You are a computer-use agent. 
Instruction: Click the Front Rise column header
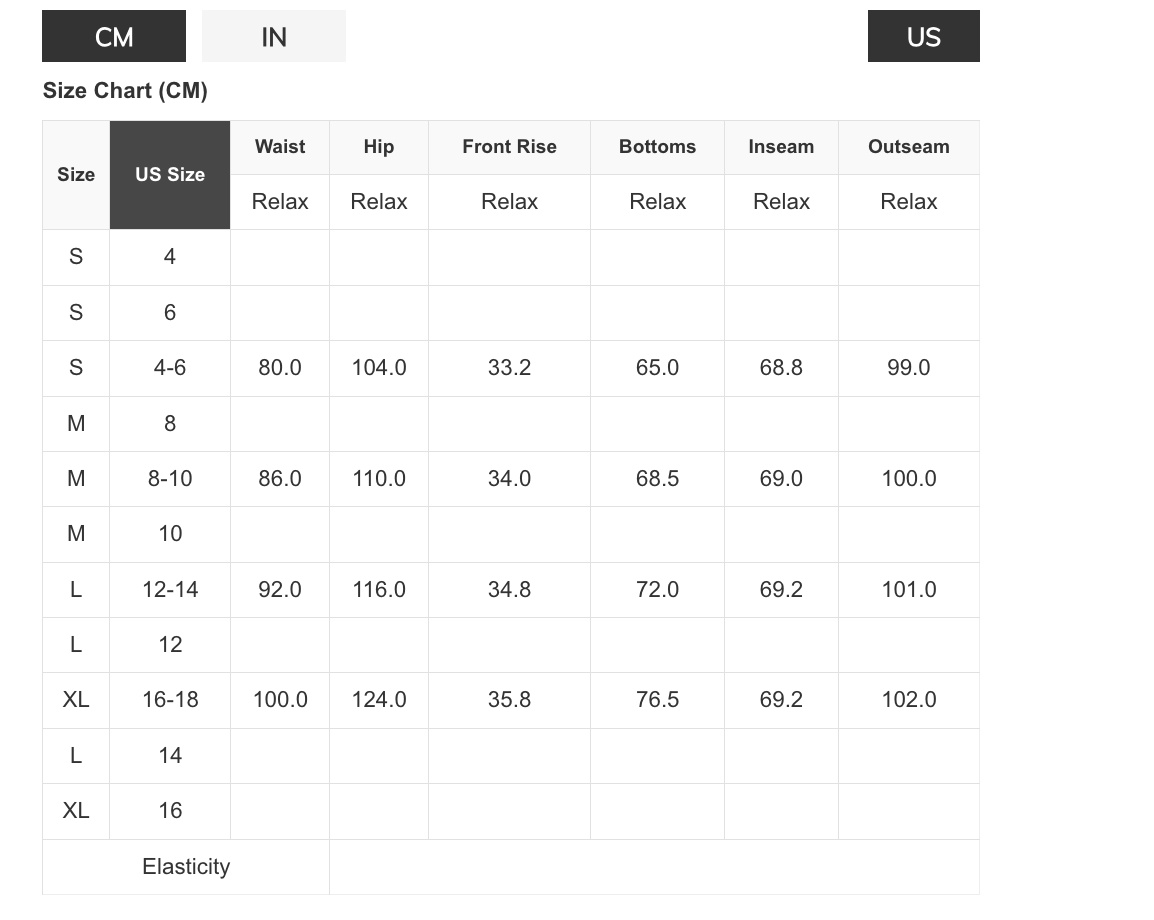(x=509, y=147)
